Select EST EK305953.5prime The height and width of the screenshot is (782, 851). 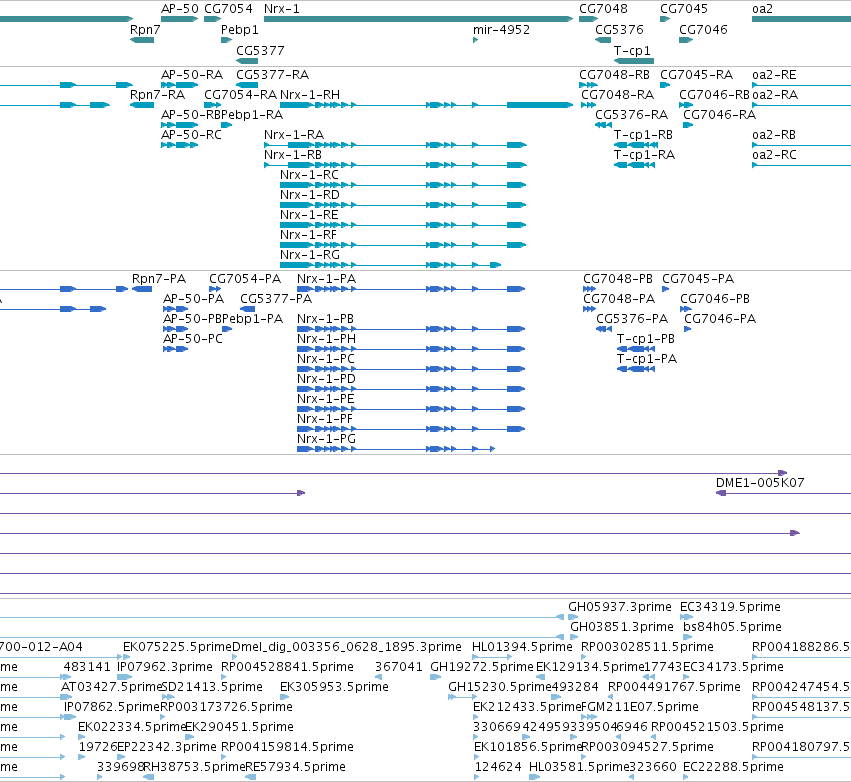334,687
